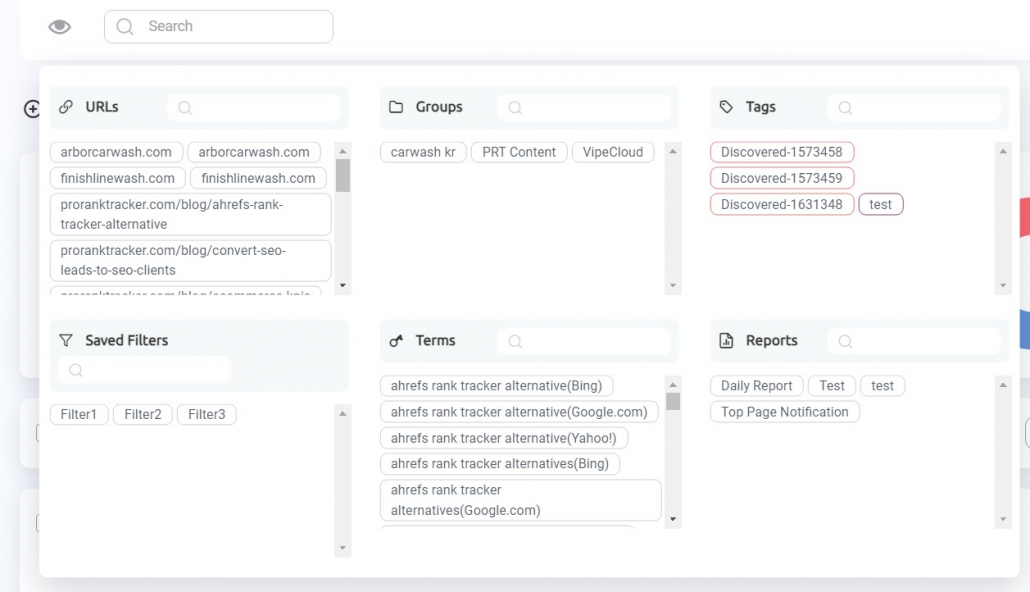Focus the Reports search field

(x=914, y=341)
